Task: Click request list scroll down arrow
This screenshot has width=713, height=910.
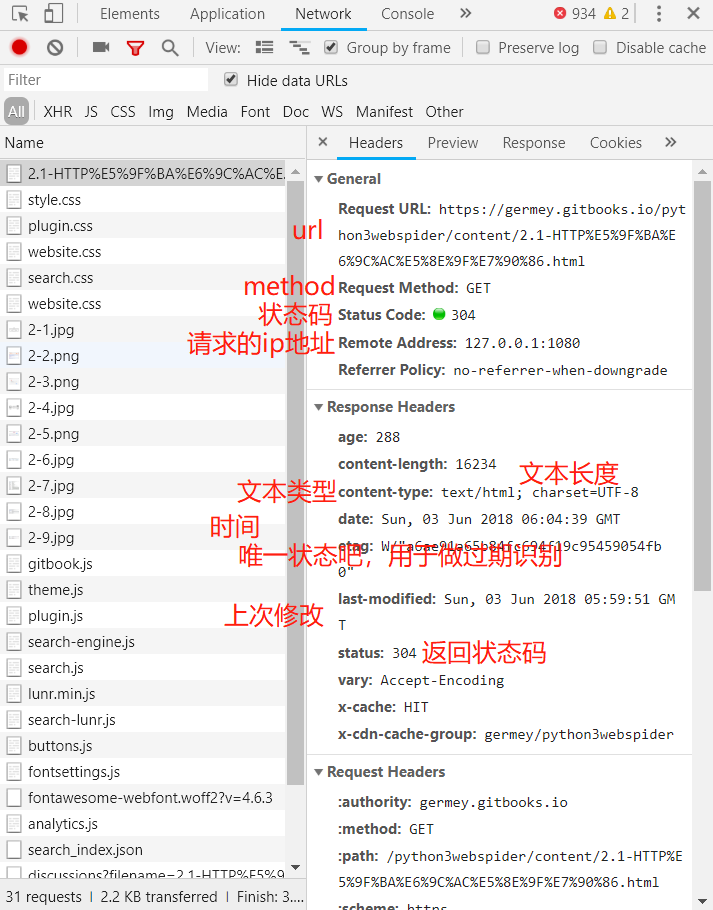Action: 295,868
